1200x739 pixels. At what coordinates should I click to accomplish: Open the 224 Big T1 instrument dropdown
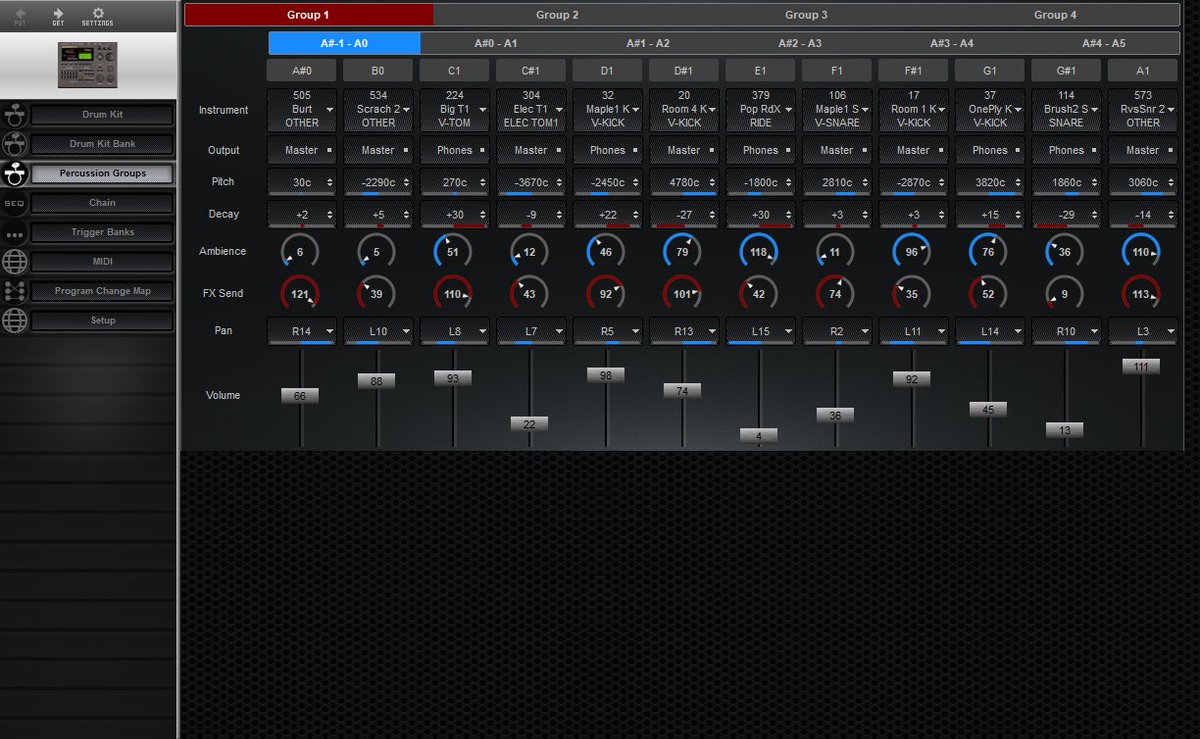click(x=454, y=109)
